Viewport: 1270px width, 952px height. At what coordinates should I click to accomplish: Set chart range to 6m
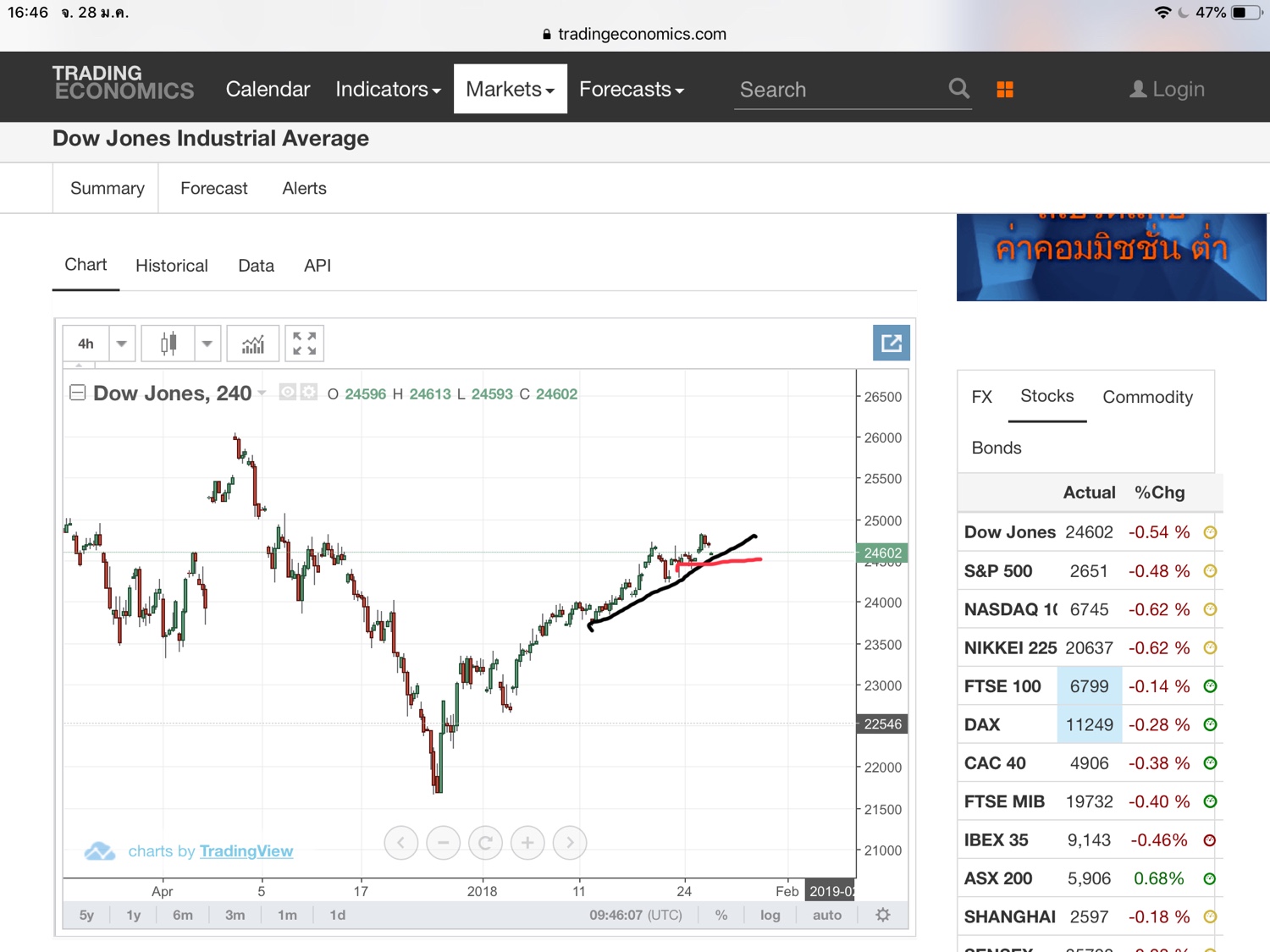pyautogui.click(x=183, y=915)
